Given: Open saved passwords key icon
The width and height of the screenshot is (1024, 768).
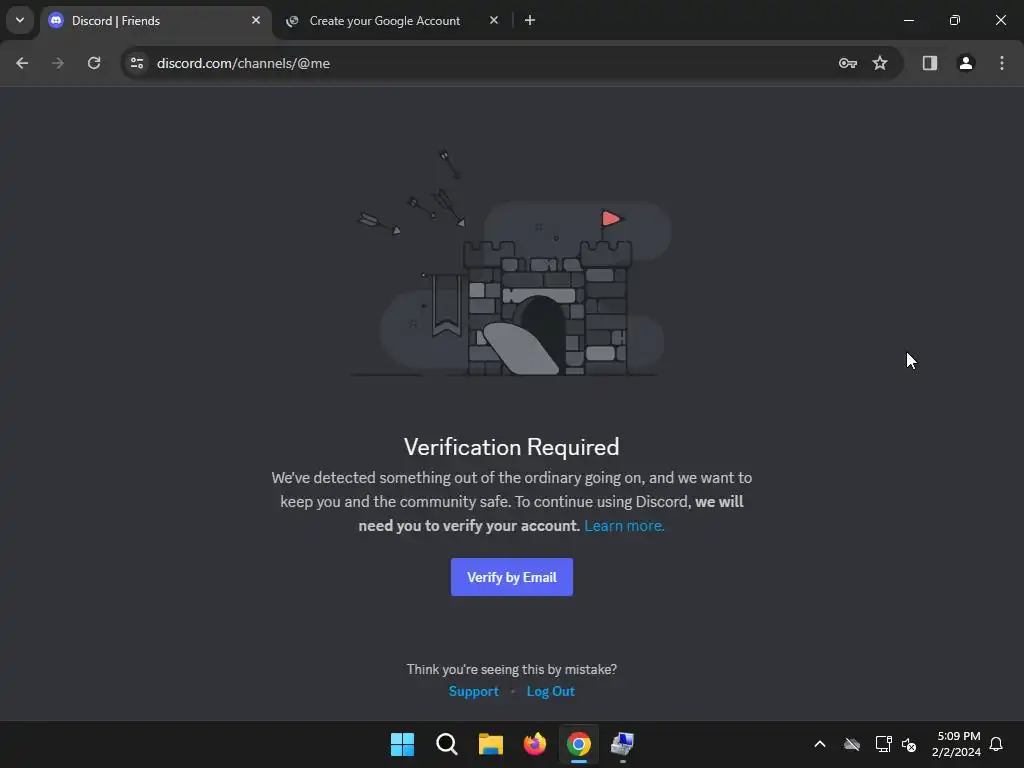Looking at the screenshot, I should (848, 63).
